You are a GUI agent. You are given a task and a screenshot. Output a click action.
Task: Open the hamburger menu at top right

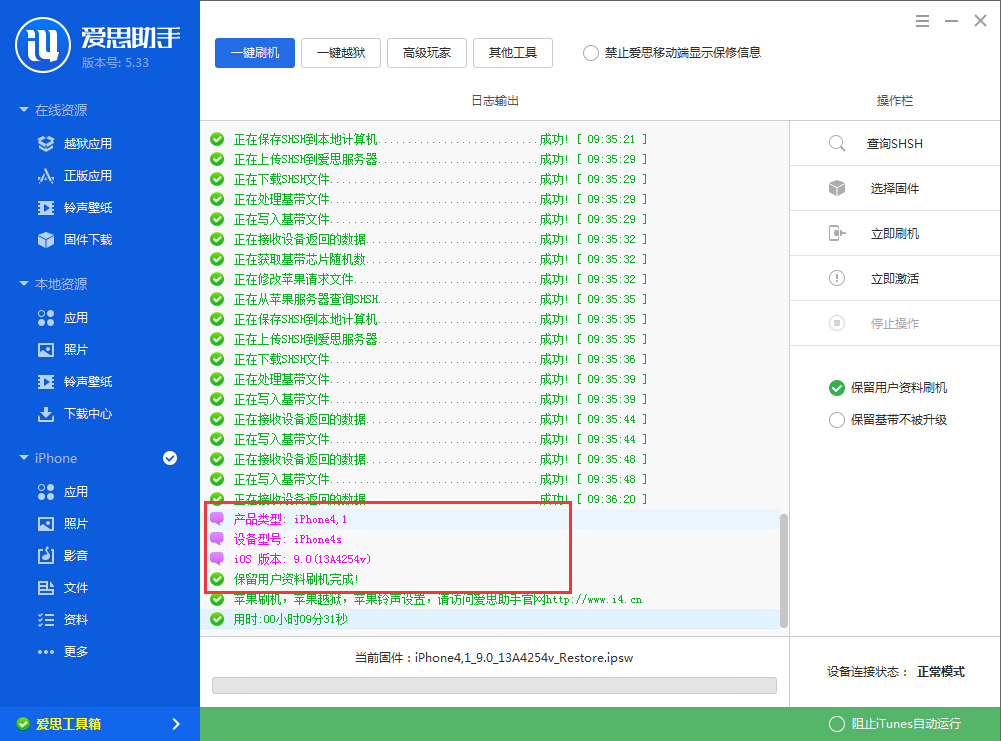point(921,20)
